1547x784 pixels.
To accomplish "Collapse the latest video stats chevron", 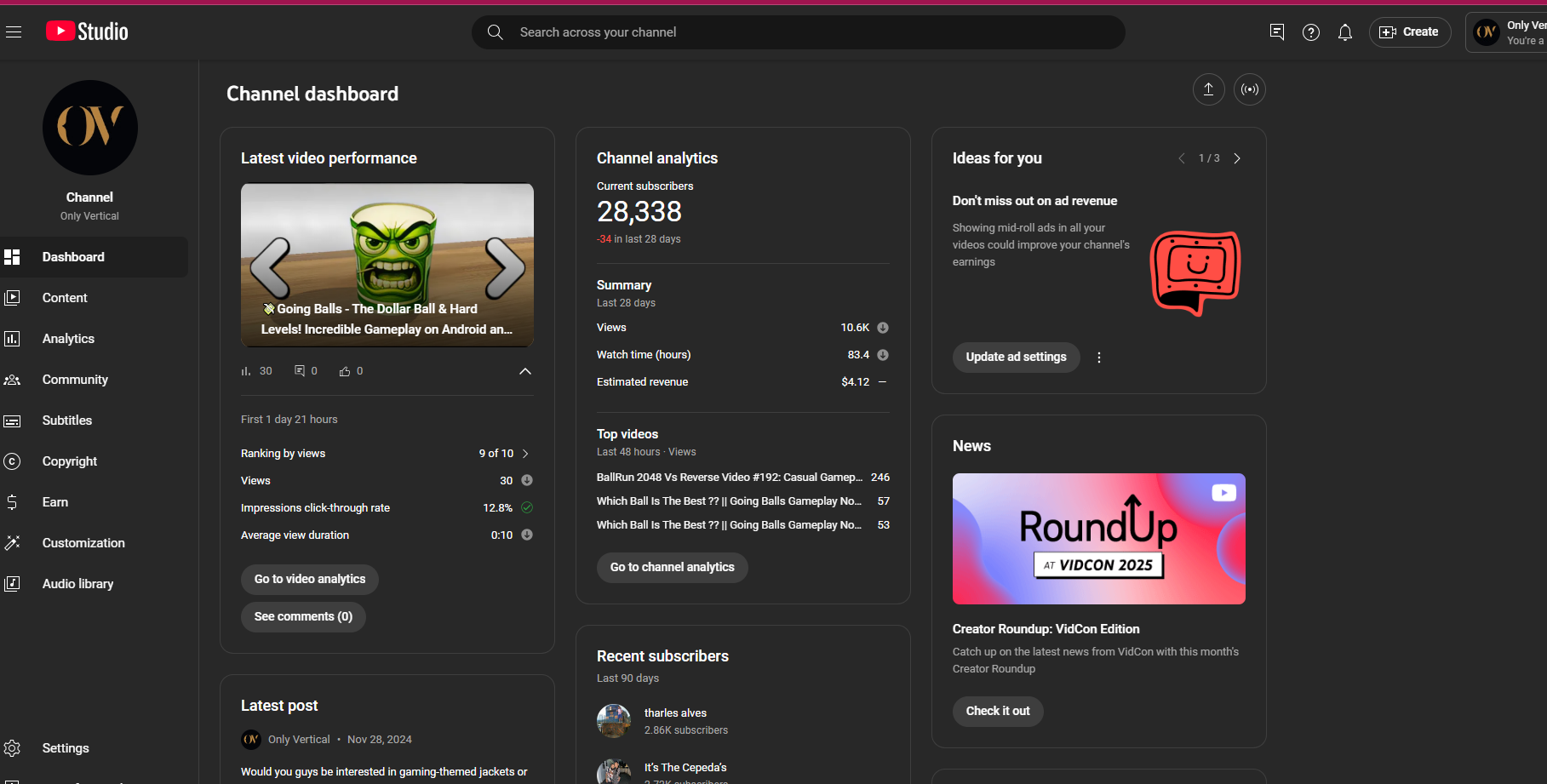I will pos(525,371).
